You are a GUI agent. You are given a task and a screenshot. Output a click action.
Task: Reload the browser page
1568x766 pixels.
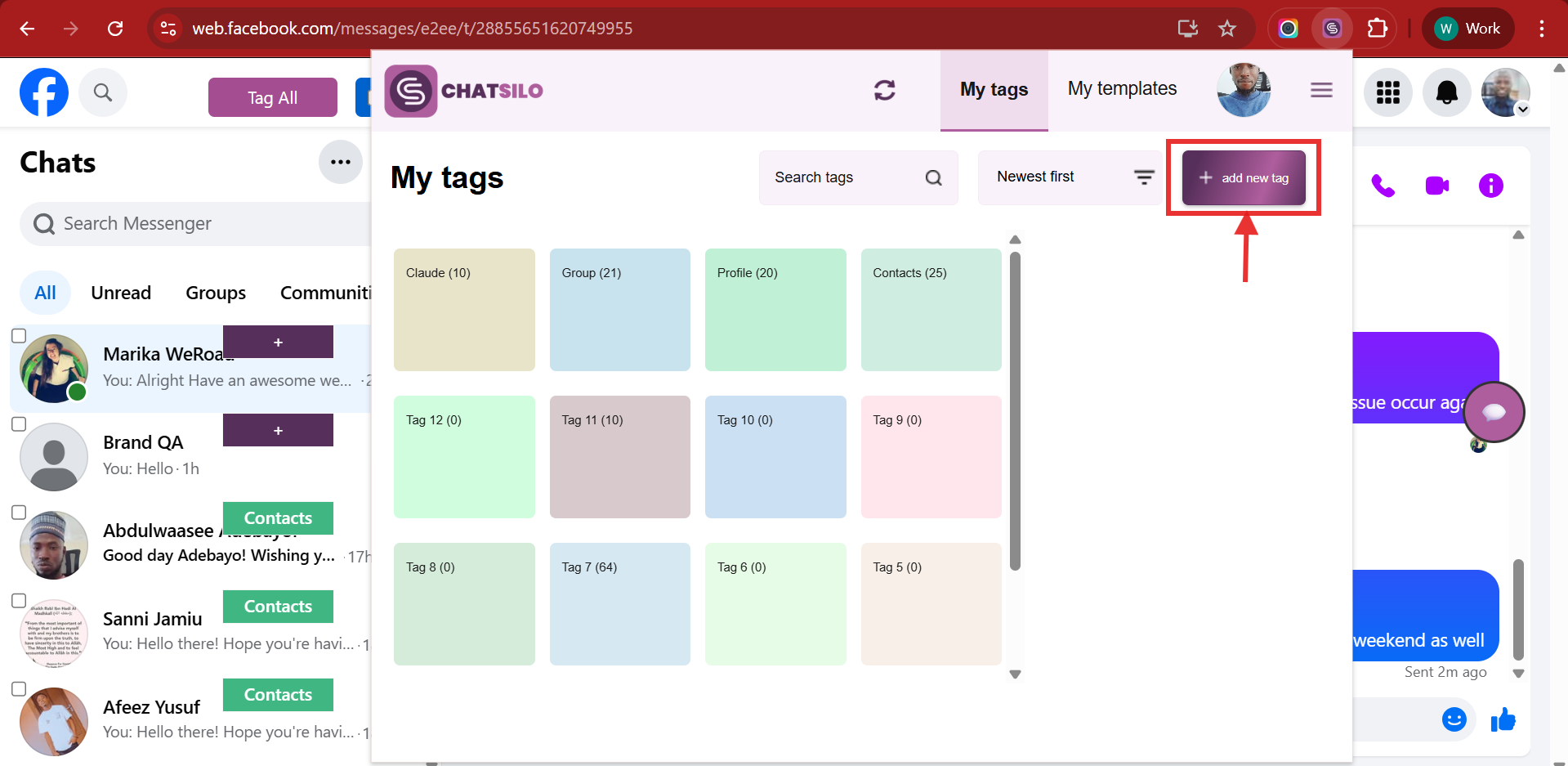[x=115, y=29]
